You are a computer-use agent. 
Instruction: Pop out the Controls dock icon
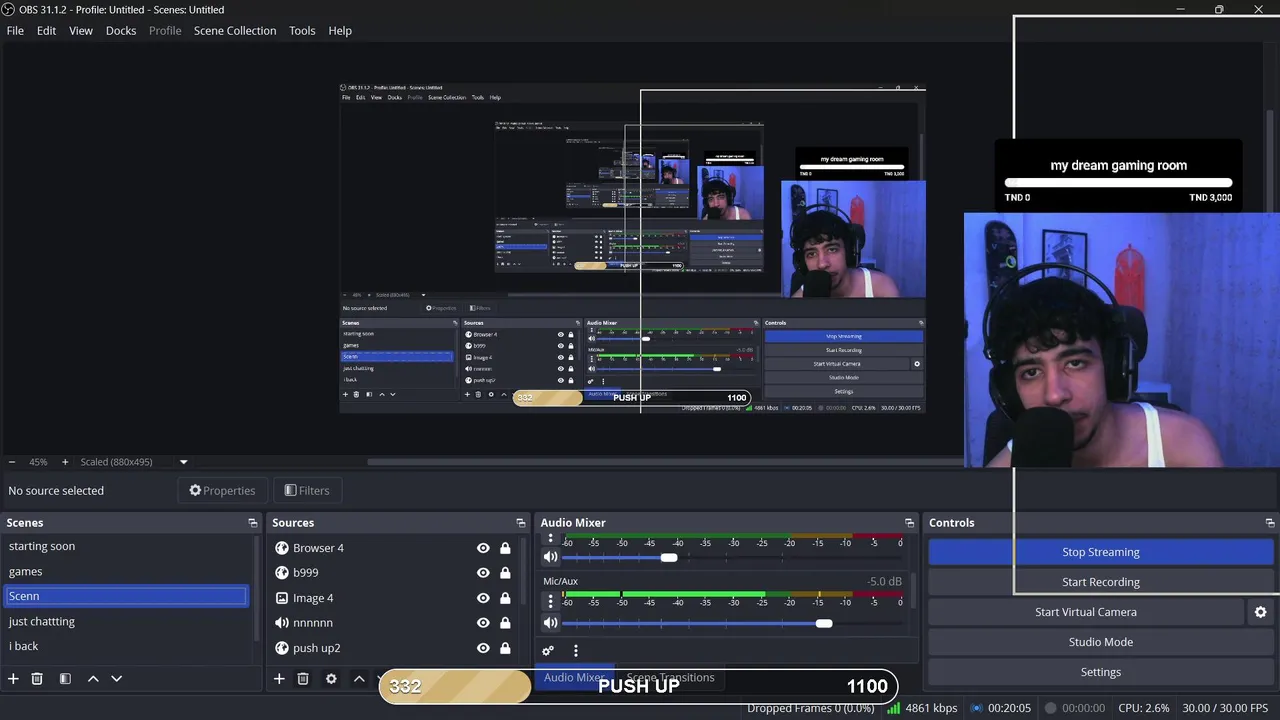(x=1270, y=523)
